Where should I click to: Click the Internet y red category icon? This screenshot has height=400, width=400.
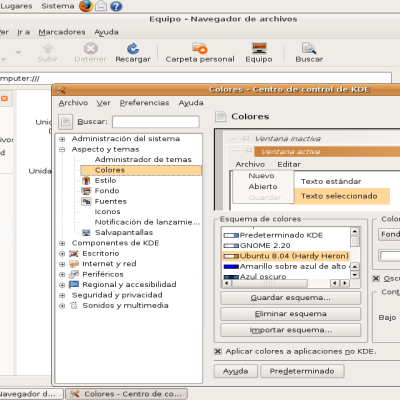[74, 264]
